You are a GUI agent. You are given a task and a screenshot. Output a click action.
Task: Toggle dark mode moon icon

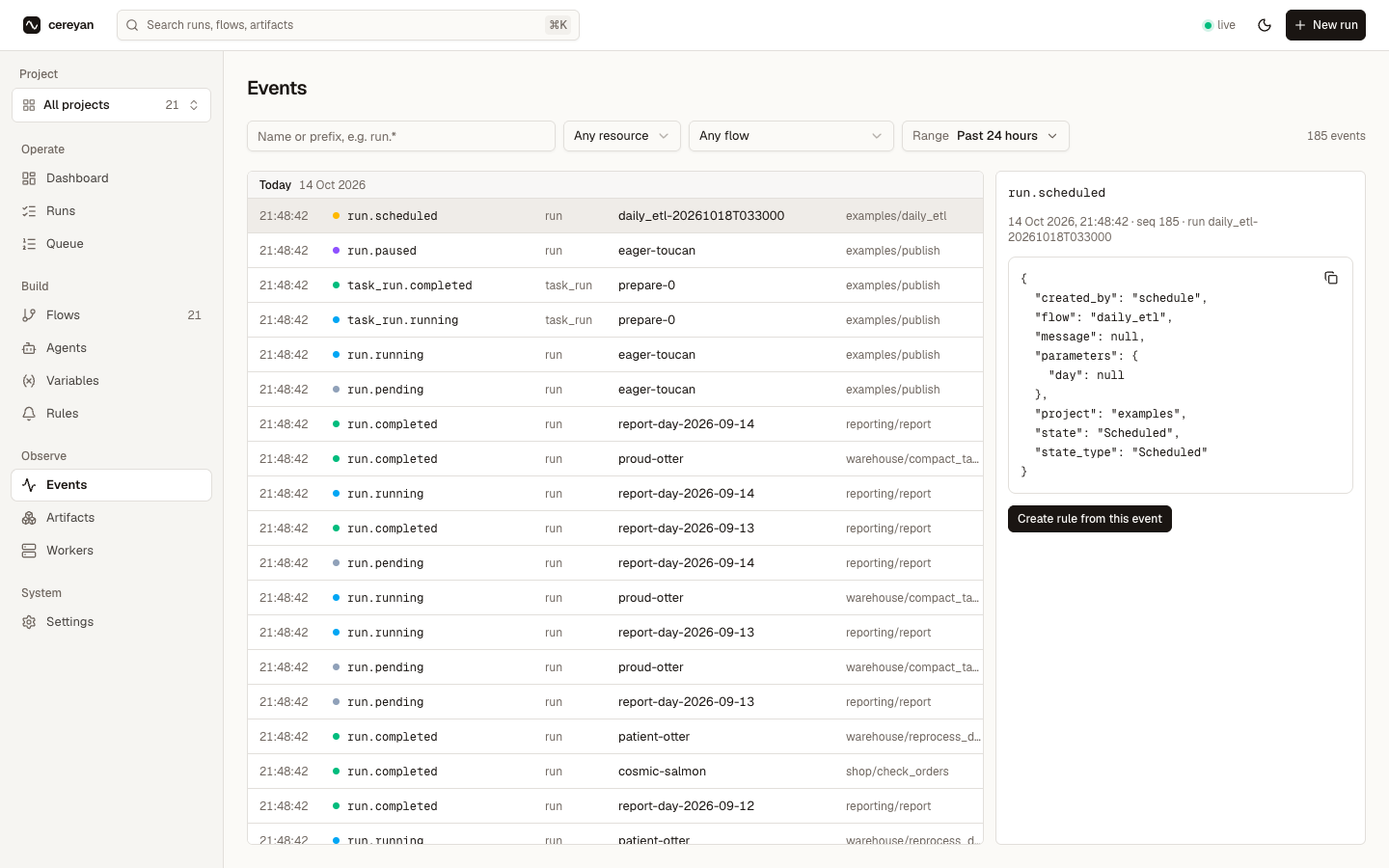[x=1265, y=25]
